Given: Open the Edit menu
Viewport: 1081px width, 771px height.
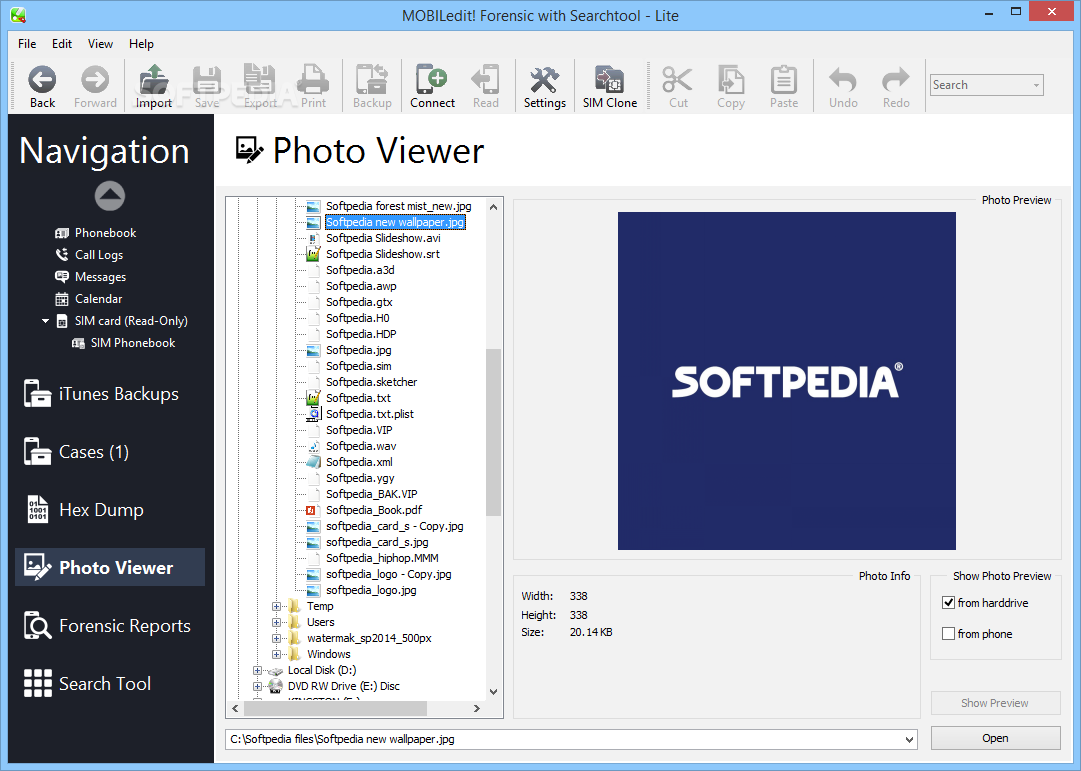Looking at the screenshot, I should (x=62, y=43).
